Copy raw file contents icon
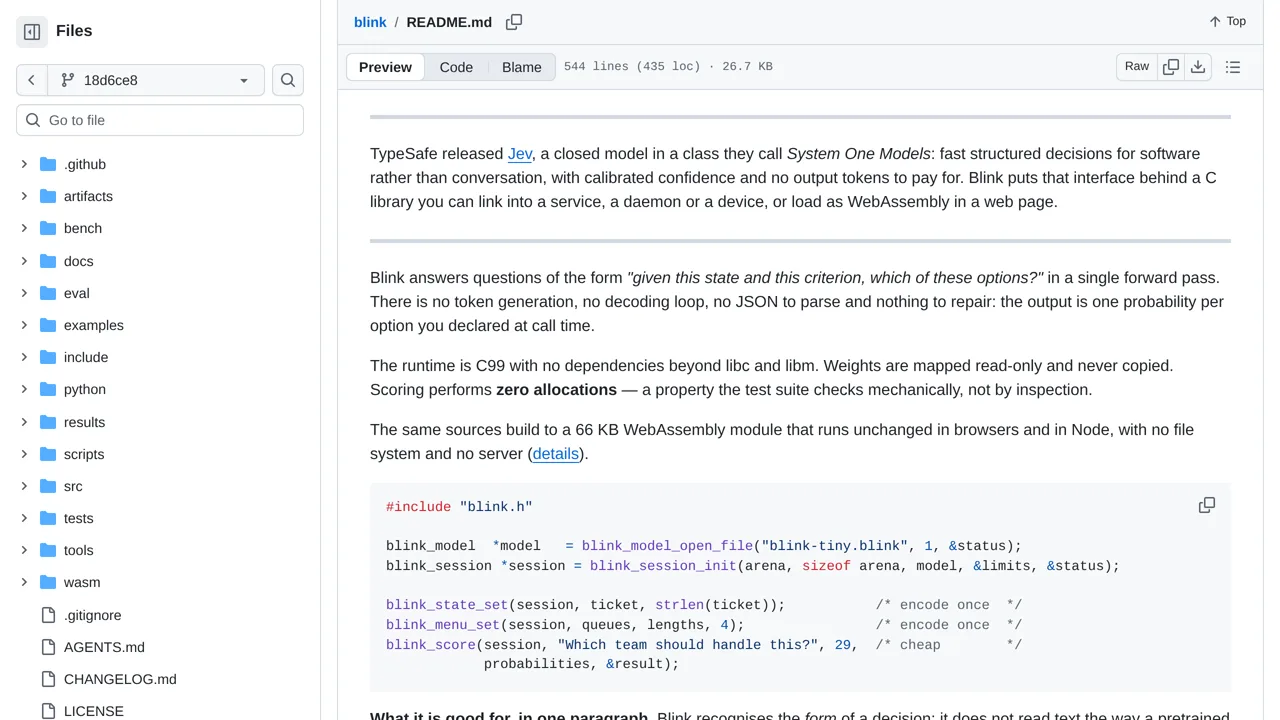 [x=1171, y=67]
